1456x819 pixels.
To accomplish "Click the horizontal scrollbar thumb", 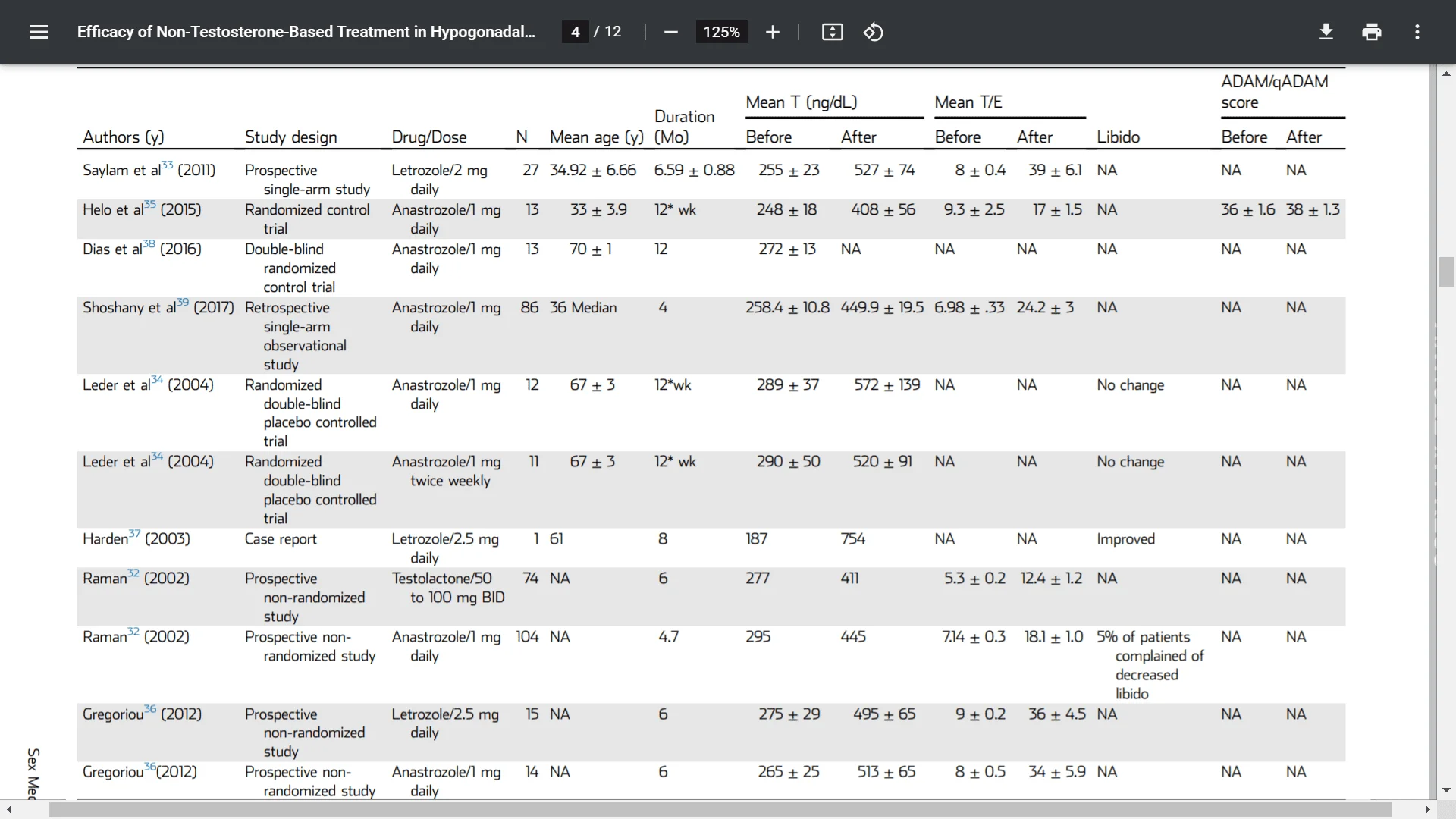I will (x=720, y=810).
